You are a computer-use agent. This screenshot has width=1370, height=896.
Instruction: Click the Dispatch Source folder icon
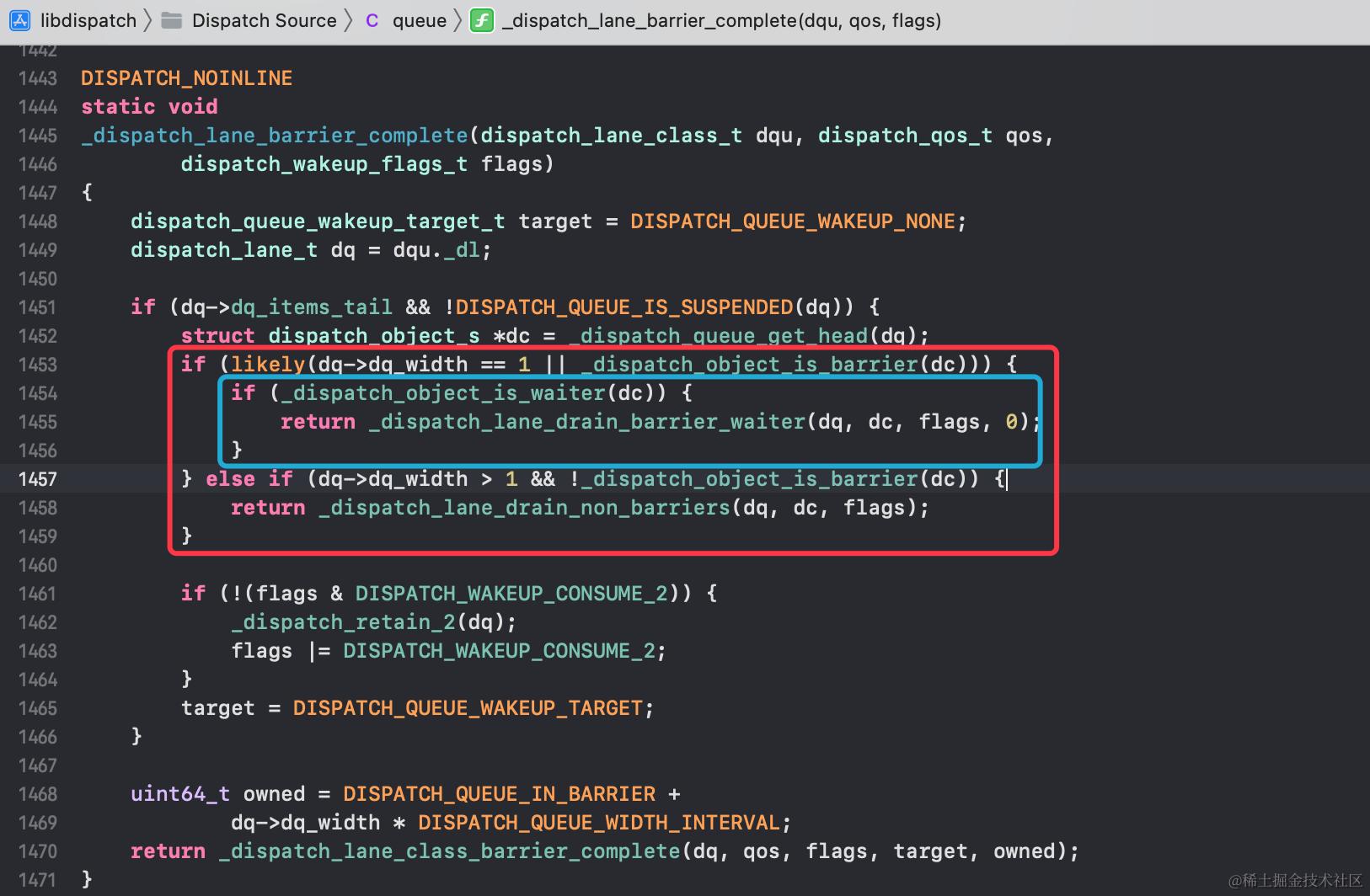click(172, 20)
